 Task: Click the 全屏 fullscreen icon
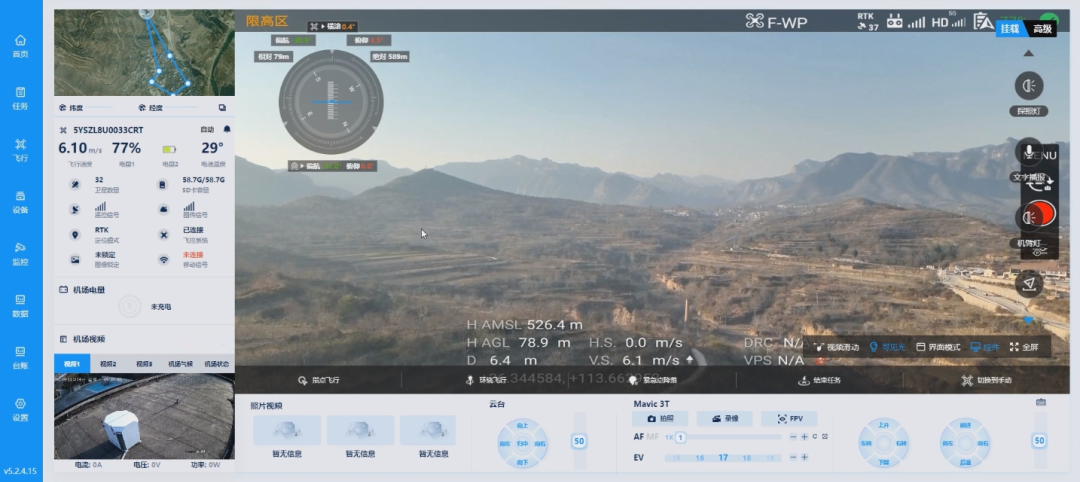1024,347
